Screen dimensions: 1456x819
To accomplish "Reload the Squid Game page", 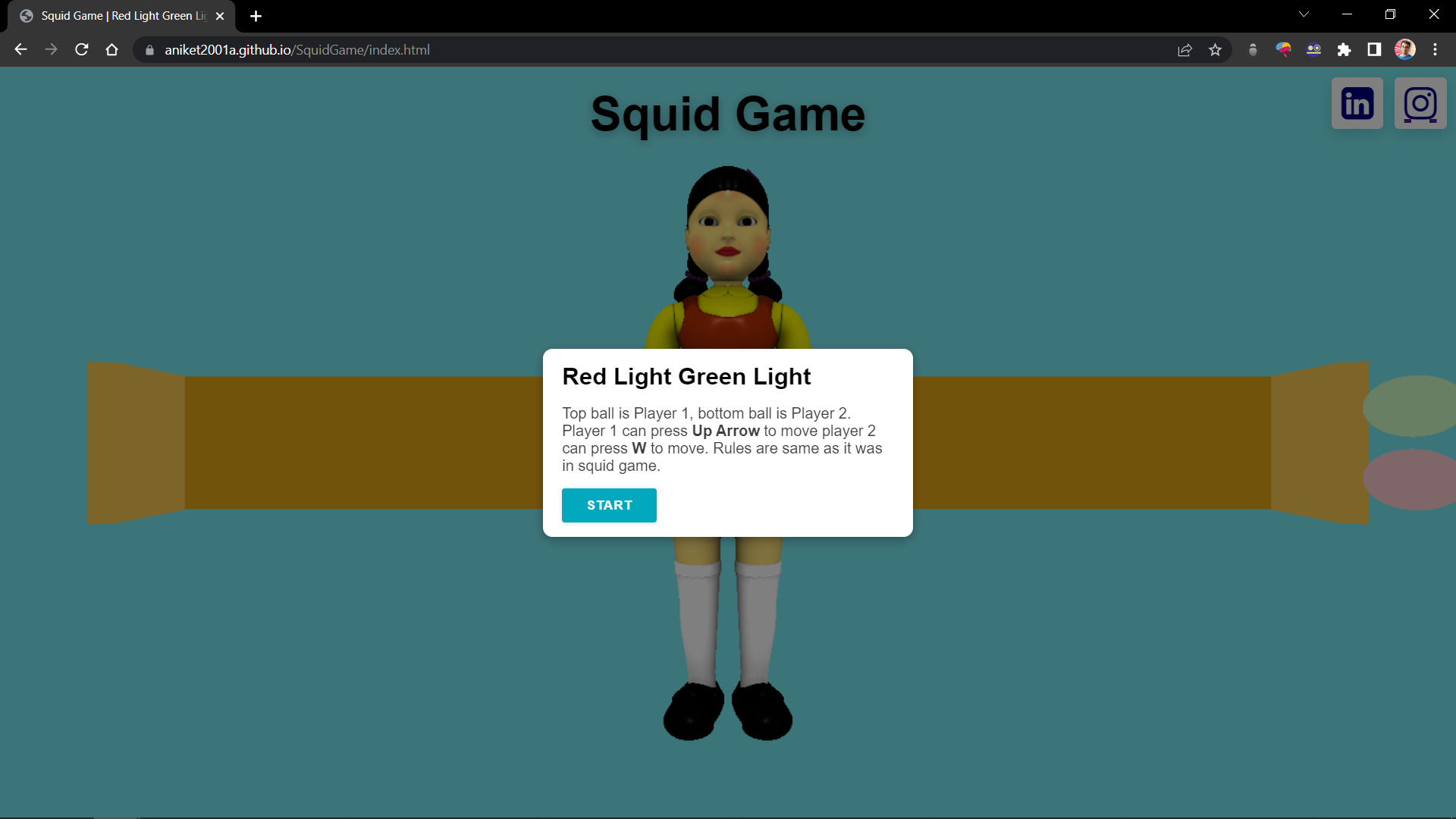I will [81, 49].
